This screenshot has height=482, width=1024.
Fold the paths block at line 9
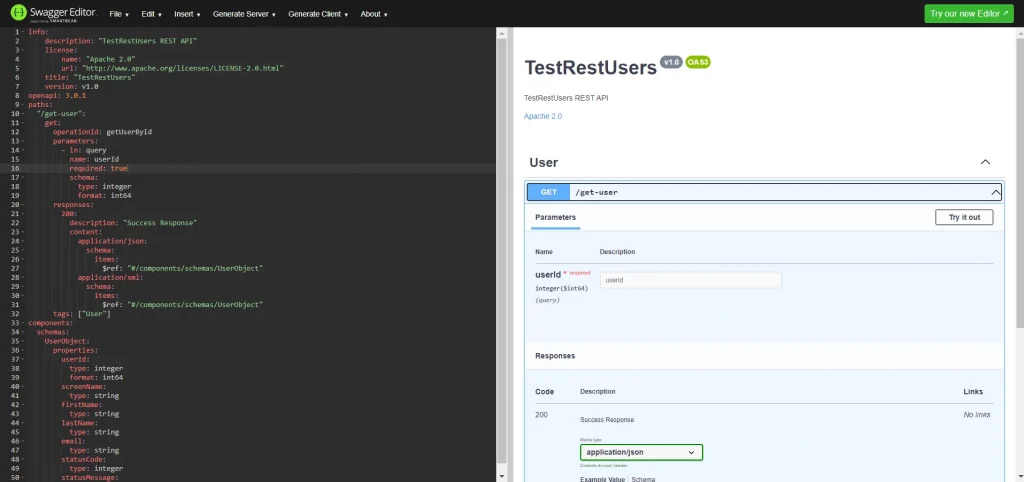click(24, 104)
